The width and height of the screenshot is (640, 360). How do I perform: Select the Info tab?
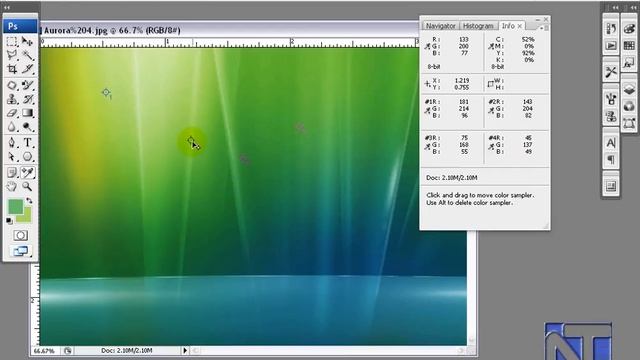coord(508,26)
